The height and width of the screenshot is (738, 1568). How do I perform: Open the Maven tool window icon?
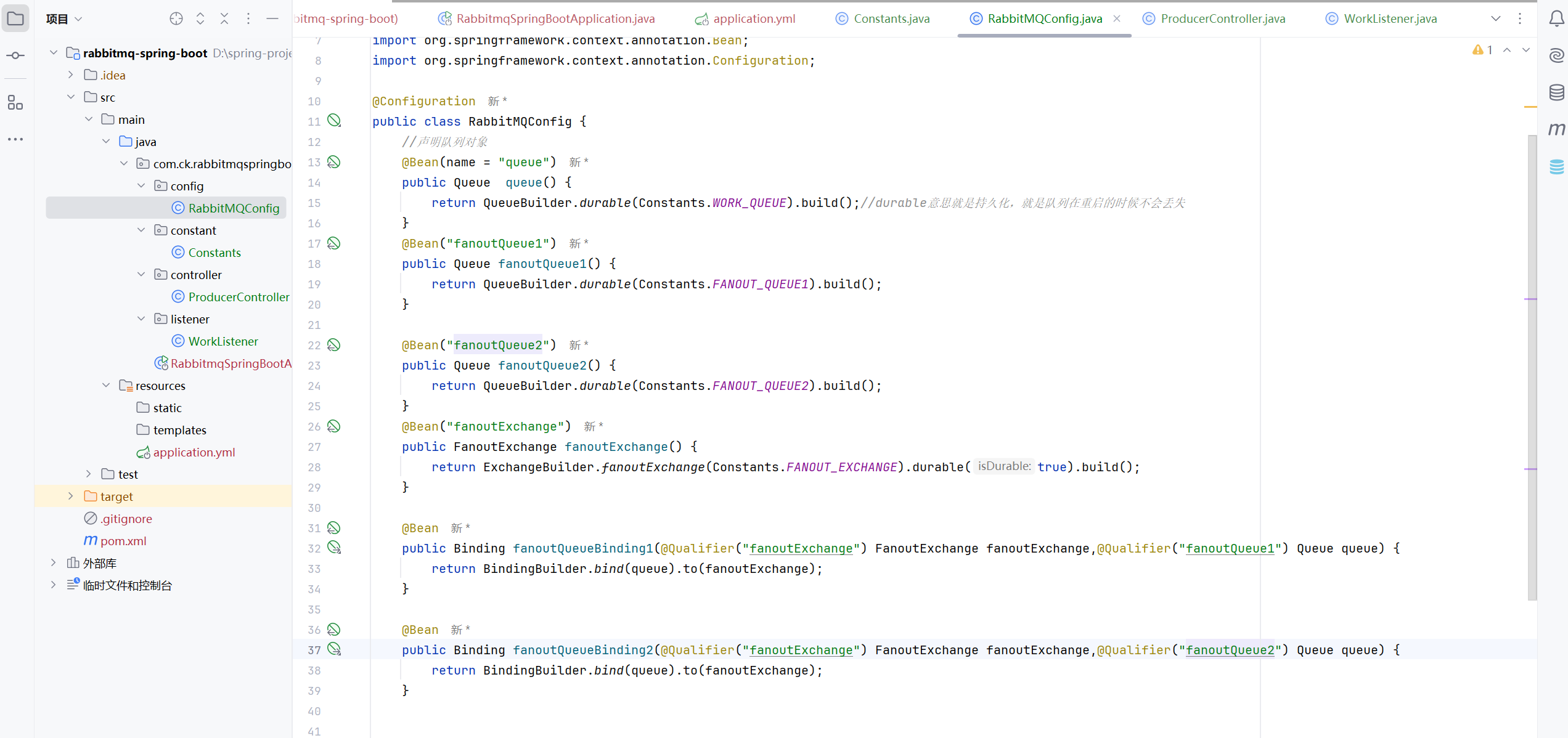pyautogui.click(x=1556, y=129)
